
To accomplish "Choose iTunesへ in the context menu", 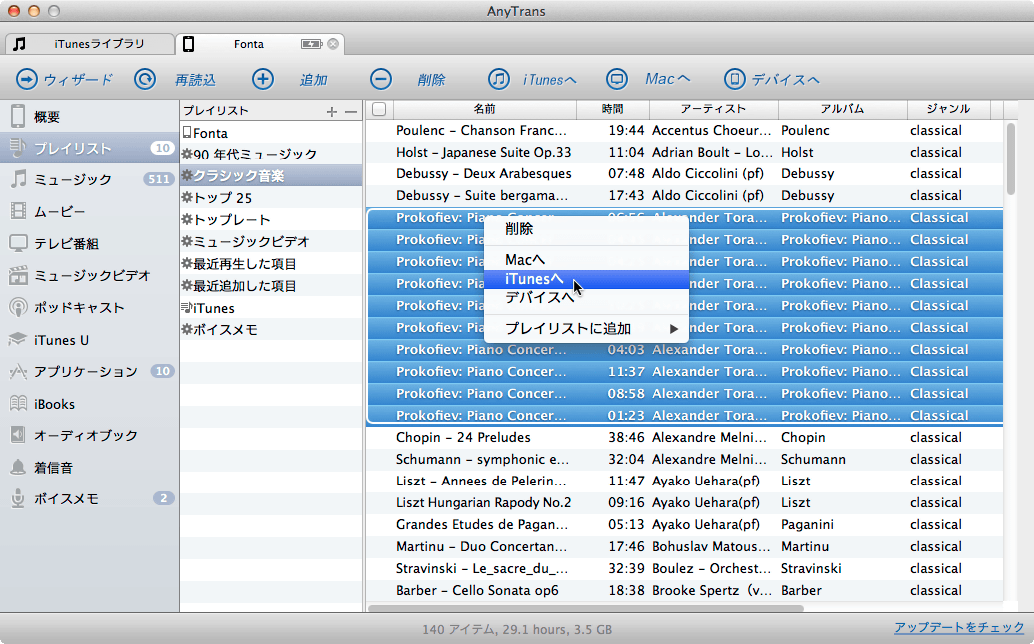I will (586, 279).
